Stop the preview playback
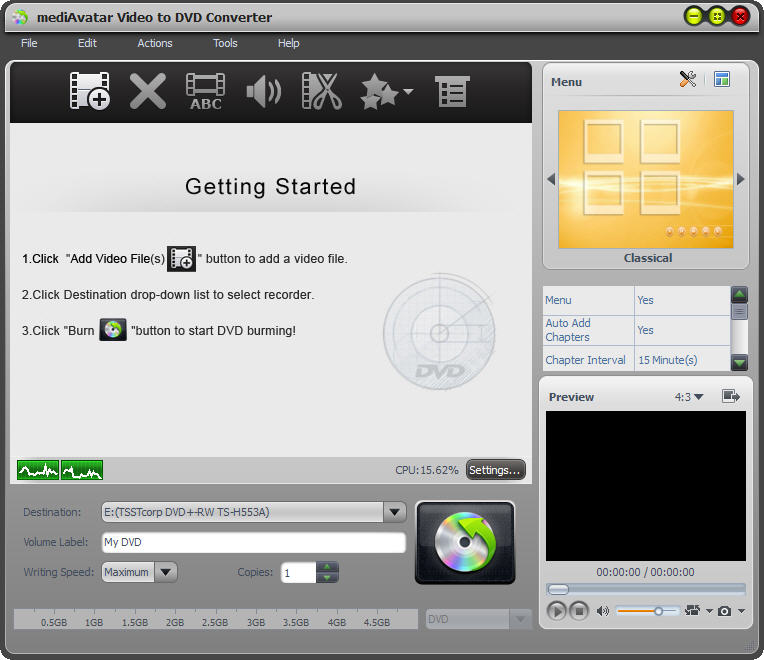 click(579, 610)
